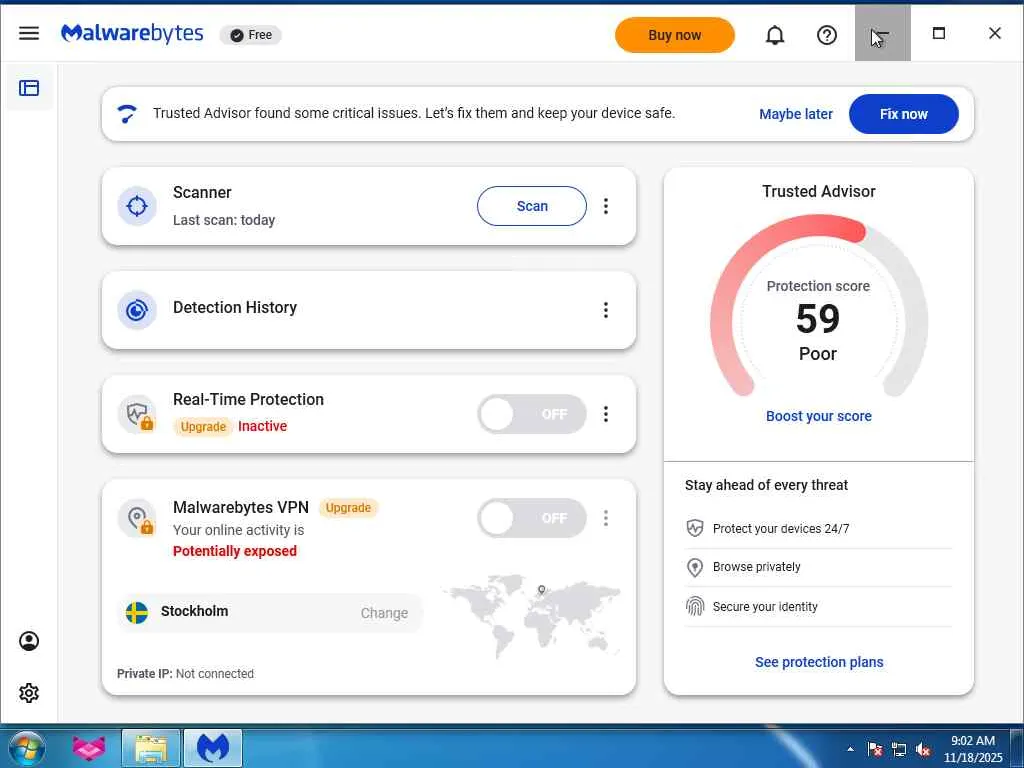Open the hamburger menu
1024x768 pixels.
29,33
